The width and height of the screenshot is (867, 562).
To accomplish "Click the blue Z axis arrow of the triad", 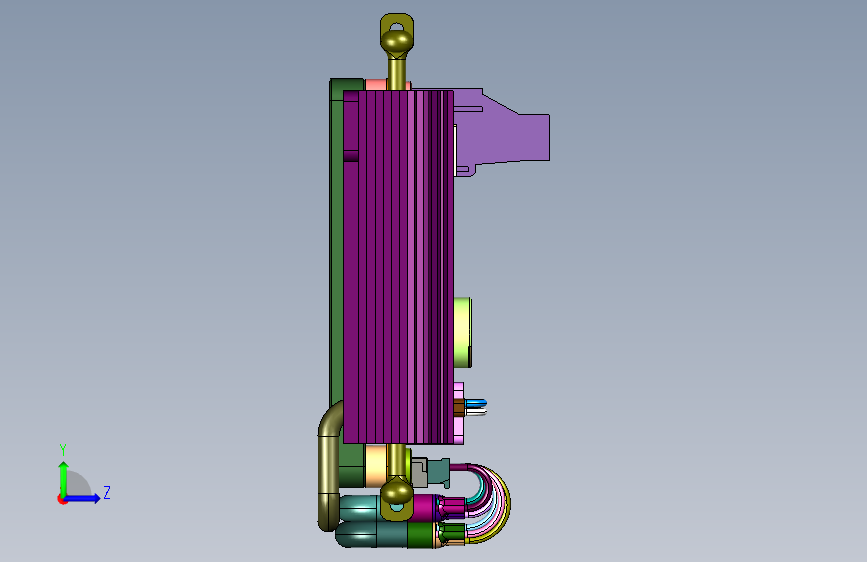I will point(82,498).
